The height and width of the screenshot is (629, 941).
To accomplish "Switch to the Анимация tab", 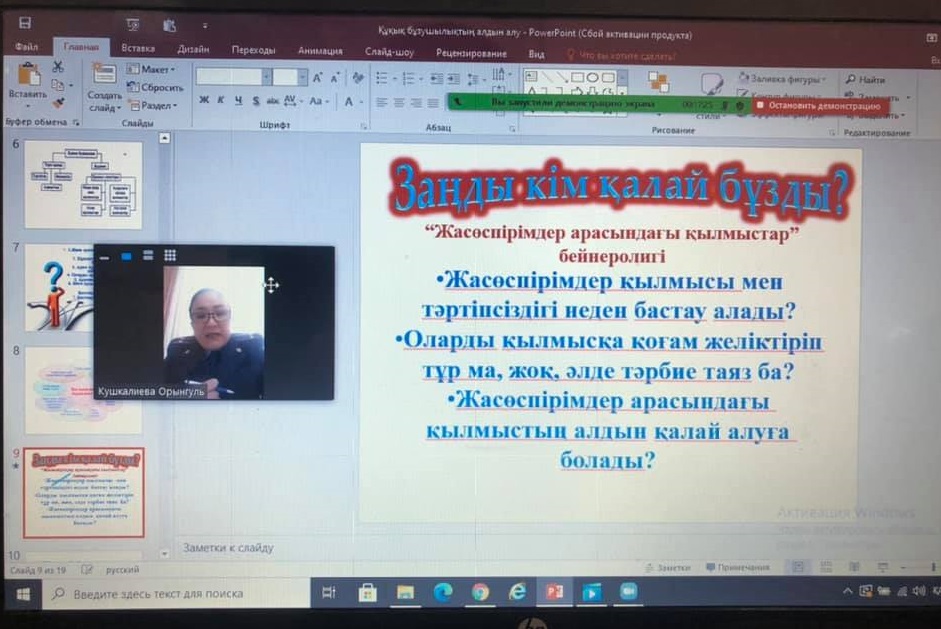I will [x=320, y=51].
